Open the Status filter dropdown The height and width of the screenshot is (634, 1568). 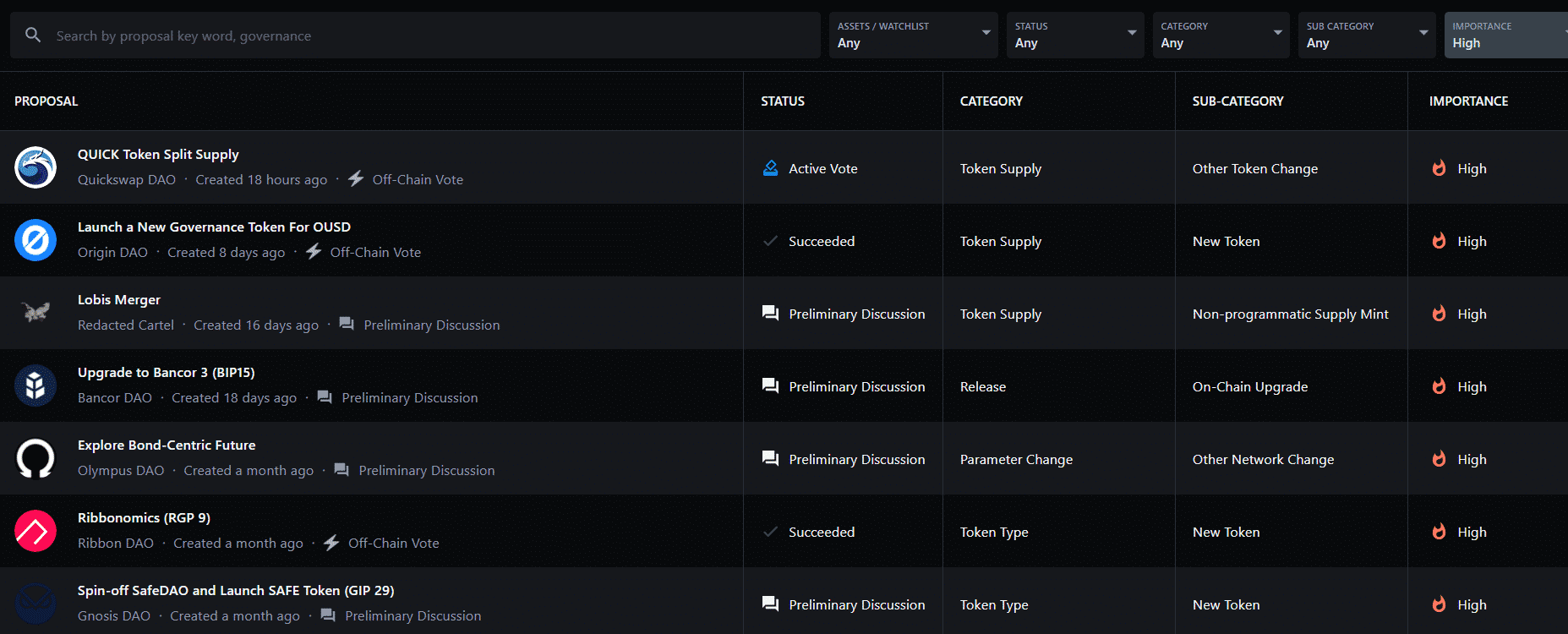click(x=1075, y=35)
